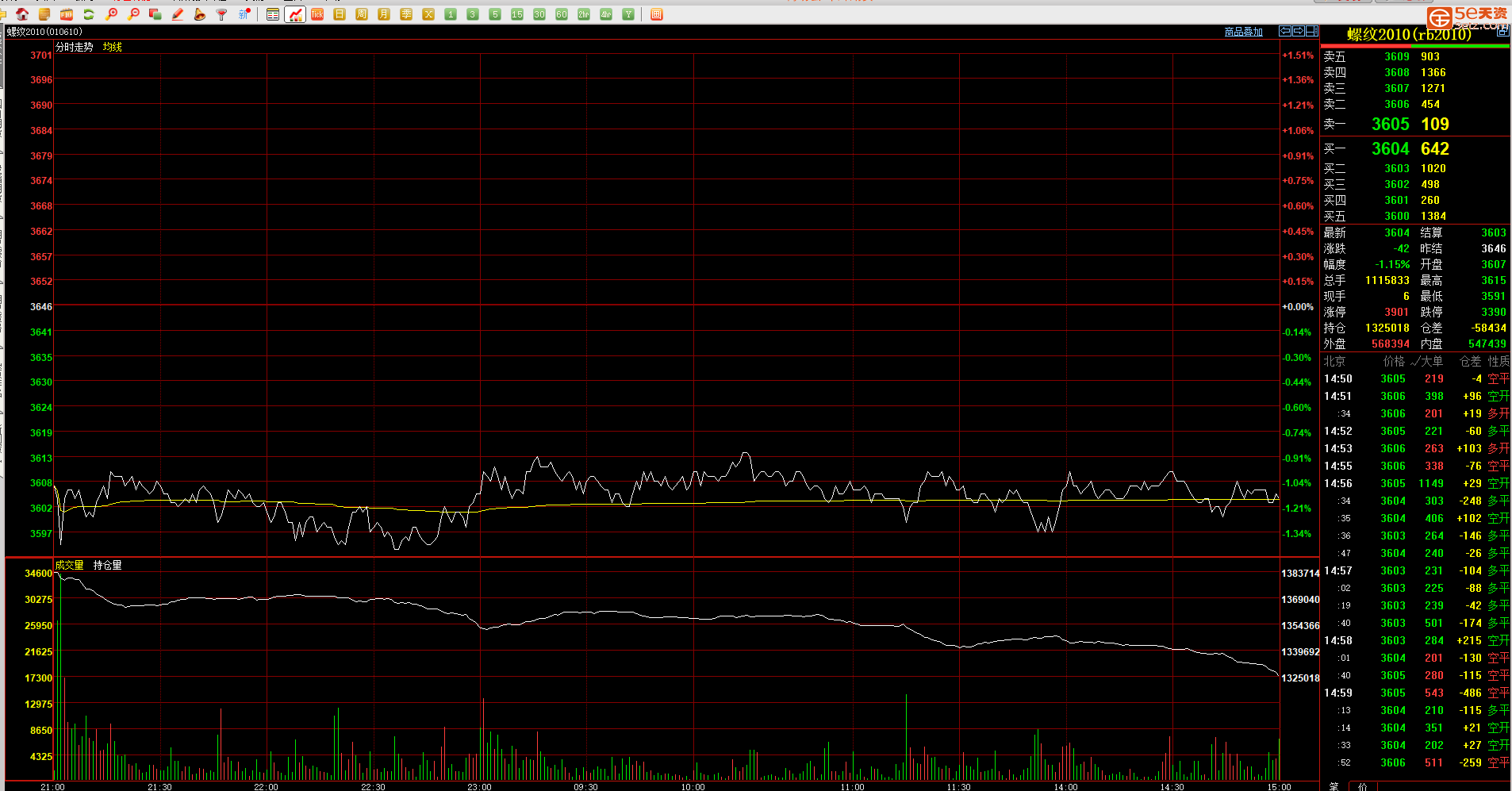Click the yellow 均线 average line label
Image resolution: width=1512 pixels, height=791 pixels.
113,47
